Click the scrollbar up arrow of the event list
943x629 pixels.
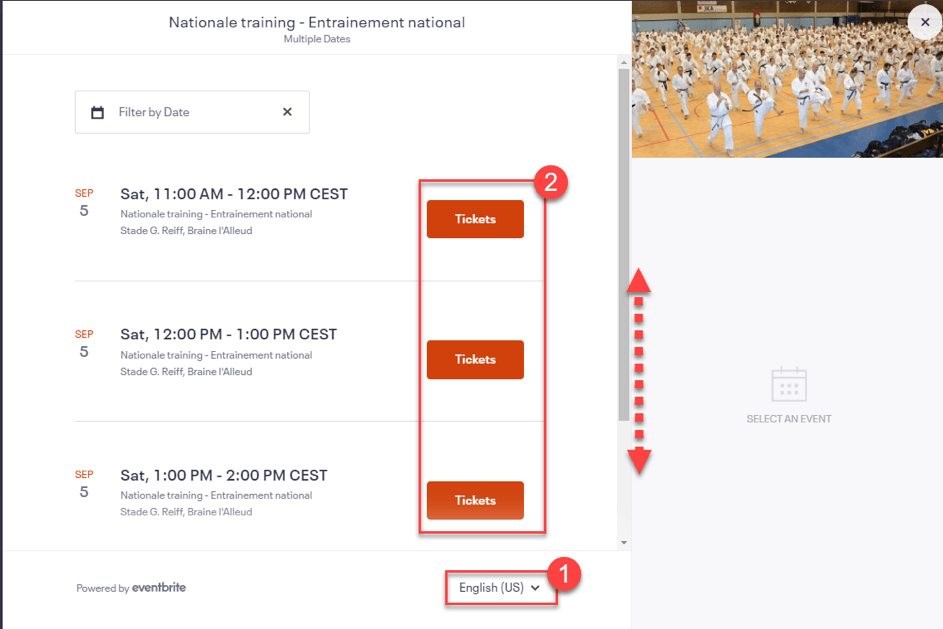[x=624, y=62]
